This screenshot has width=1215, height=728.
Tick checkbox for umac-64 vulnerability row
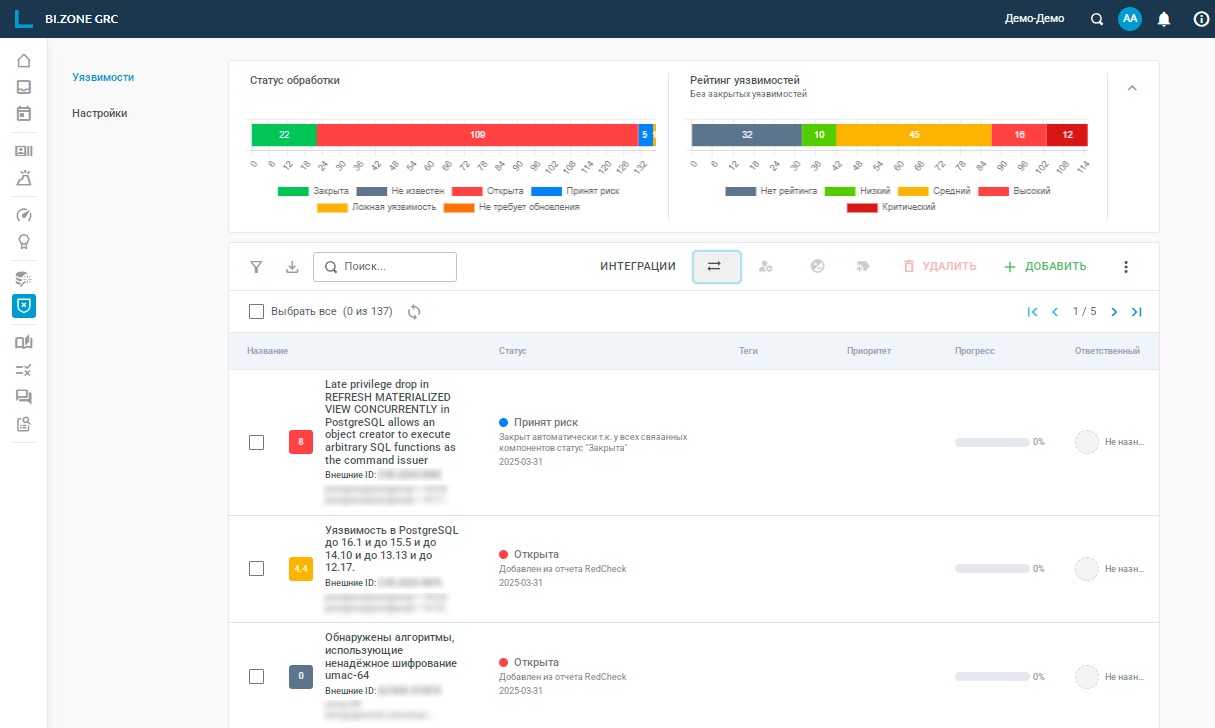tap(256, 677)
